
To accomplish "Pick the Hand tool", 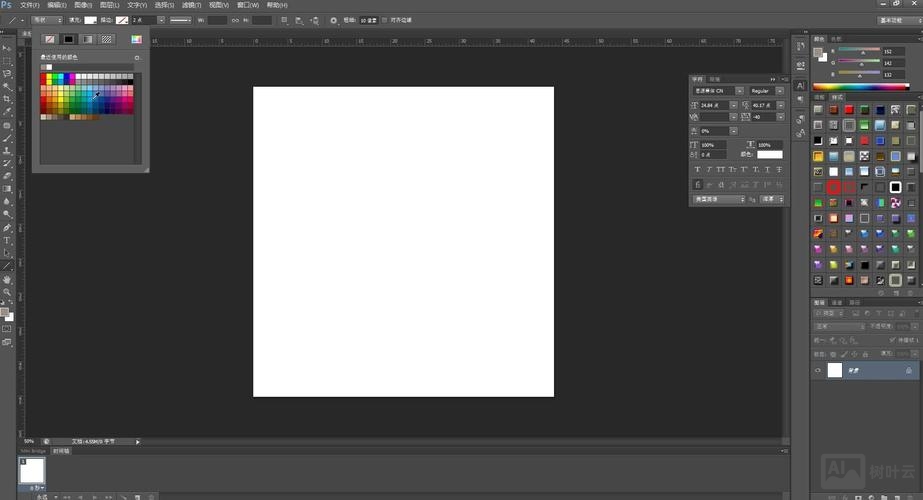I will tap(7, 279).
